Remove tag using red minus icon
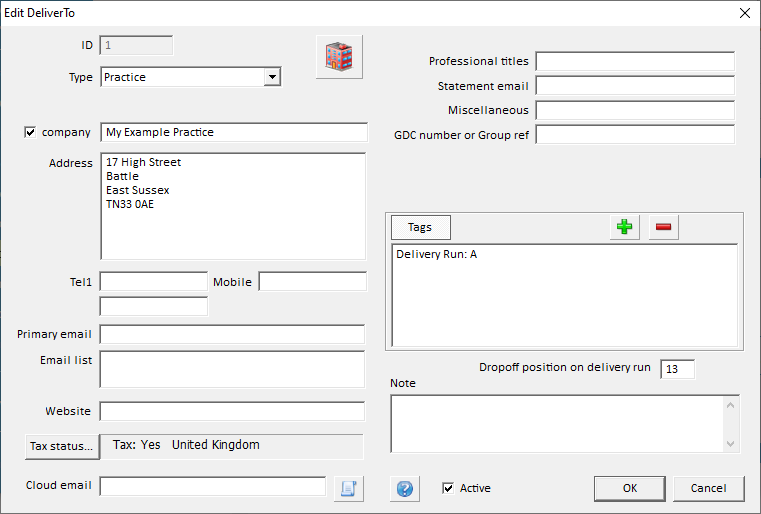 click(663, 227)
